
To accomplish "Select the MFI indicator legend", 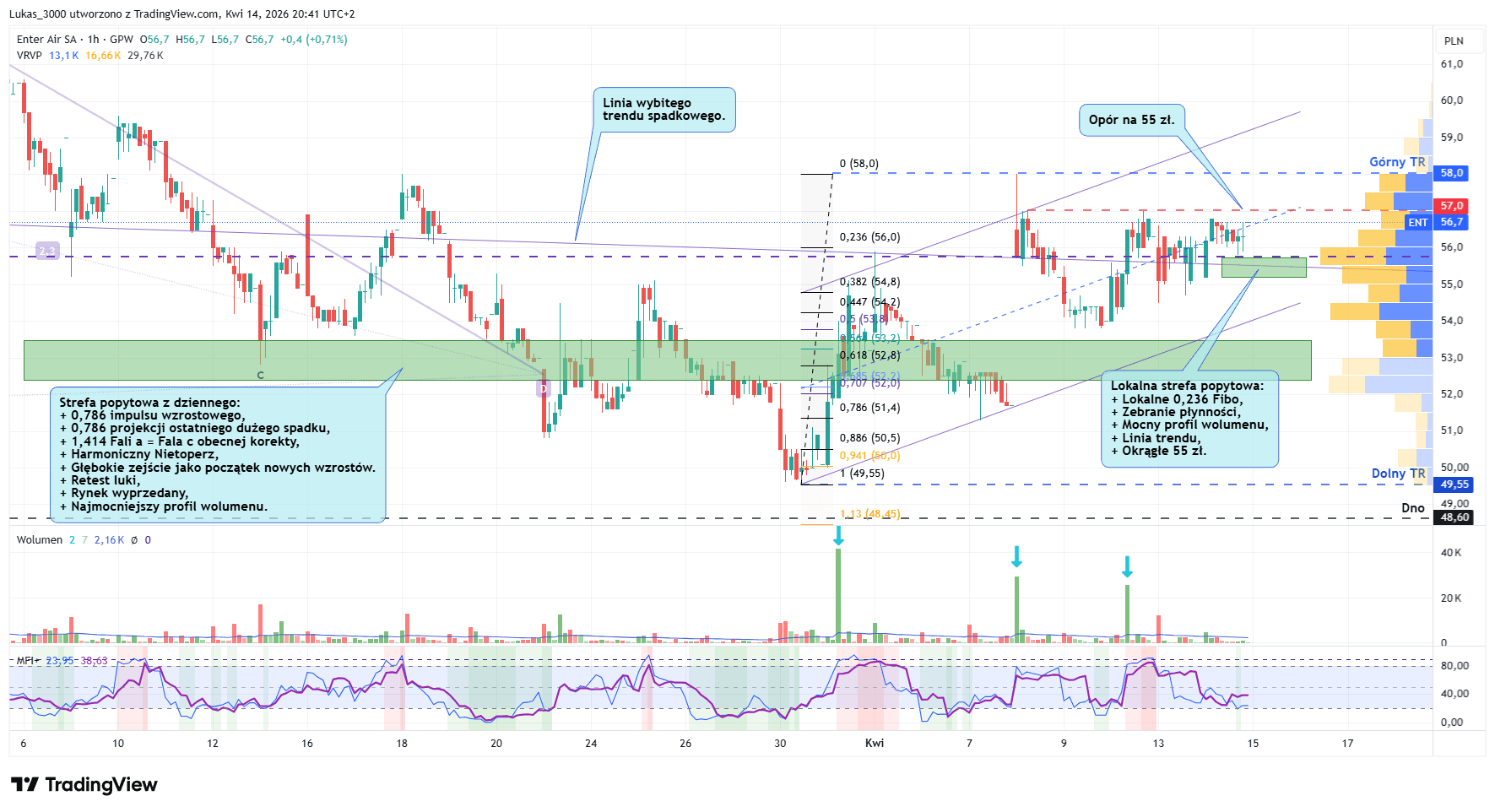I will (25, 660).
